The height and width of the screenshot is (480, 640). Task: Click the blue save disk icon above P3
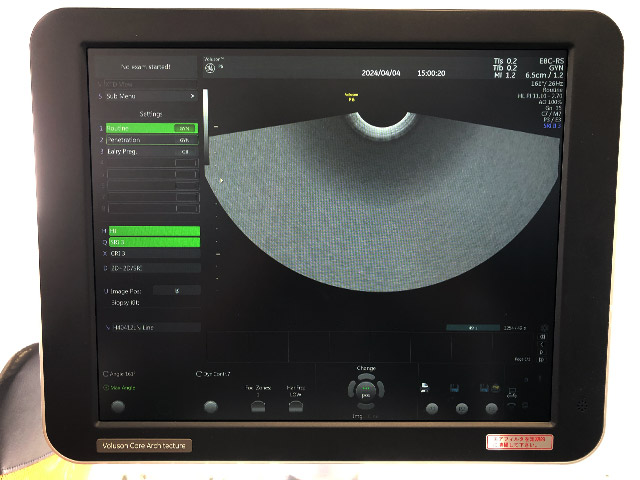pyautogui.click(x=484, y=388)
